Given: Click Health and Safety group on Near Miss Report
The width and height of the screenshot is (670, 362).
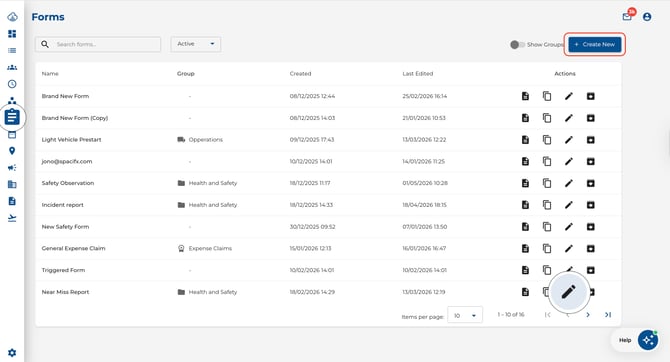Looking at the screenshot, I should 213,292.
